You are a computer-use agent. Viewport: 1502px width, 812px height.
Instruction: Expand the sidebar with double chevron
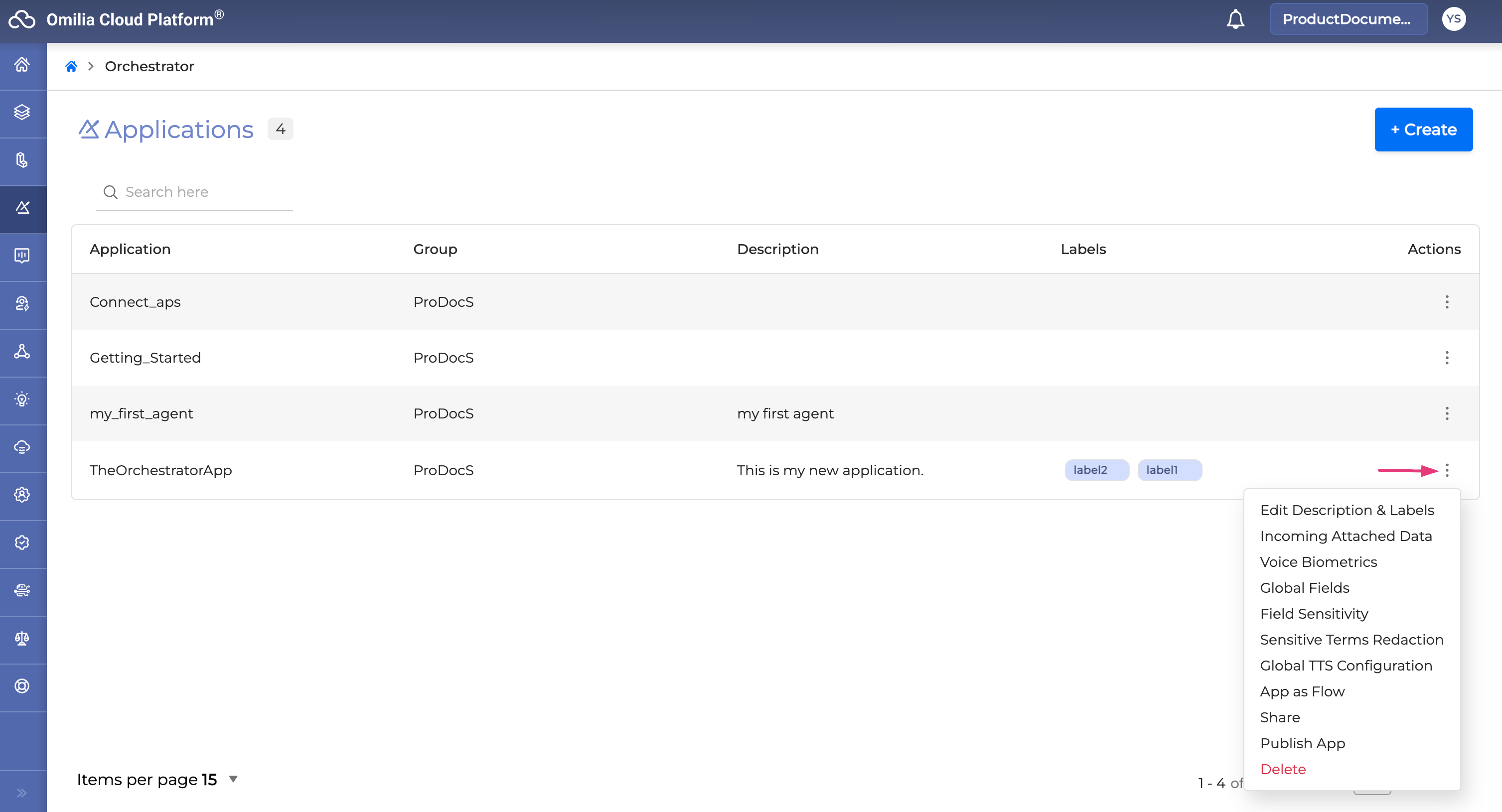pyautogui.click(x=22, y=792)
